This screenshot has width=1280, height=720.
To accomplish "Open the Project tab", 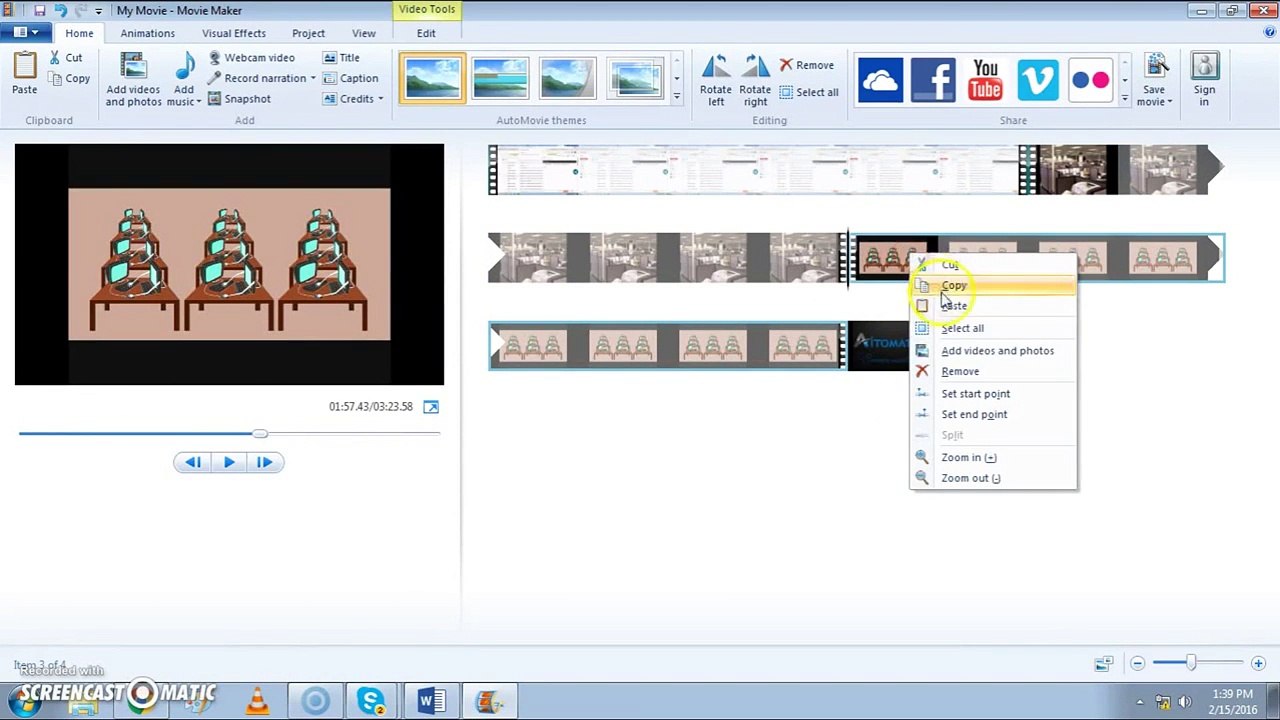I will 308,33.
